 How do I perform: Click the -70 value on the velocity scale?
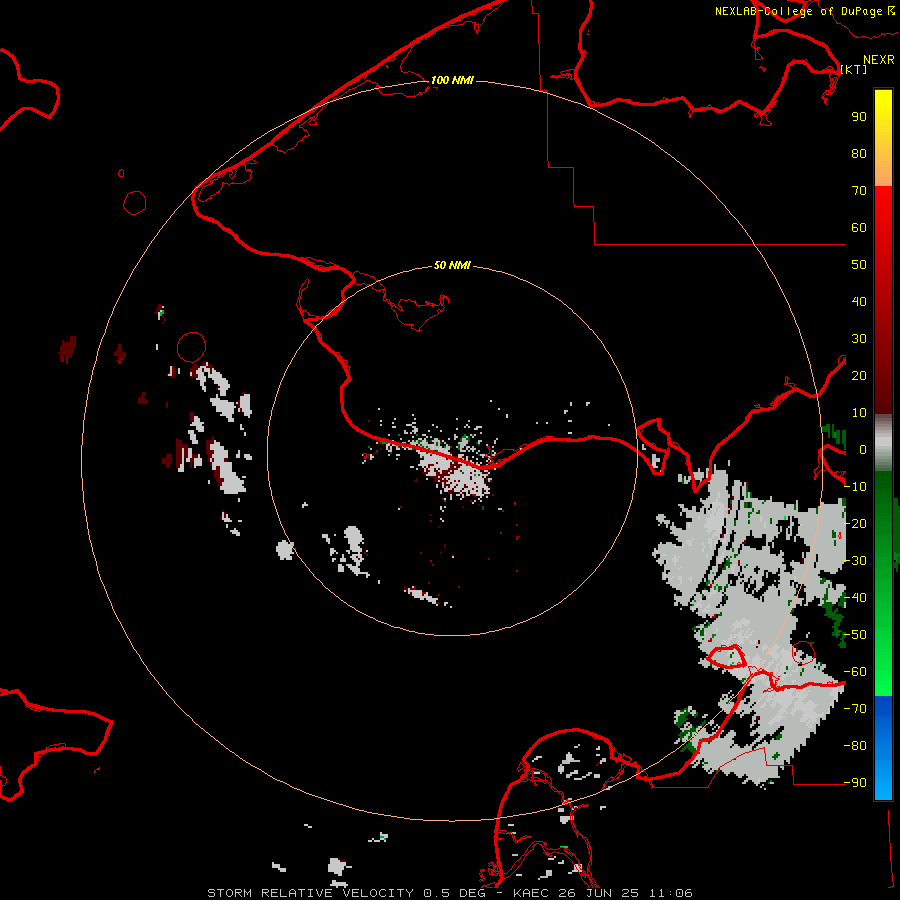tap(855, 709)
